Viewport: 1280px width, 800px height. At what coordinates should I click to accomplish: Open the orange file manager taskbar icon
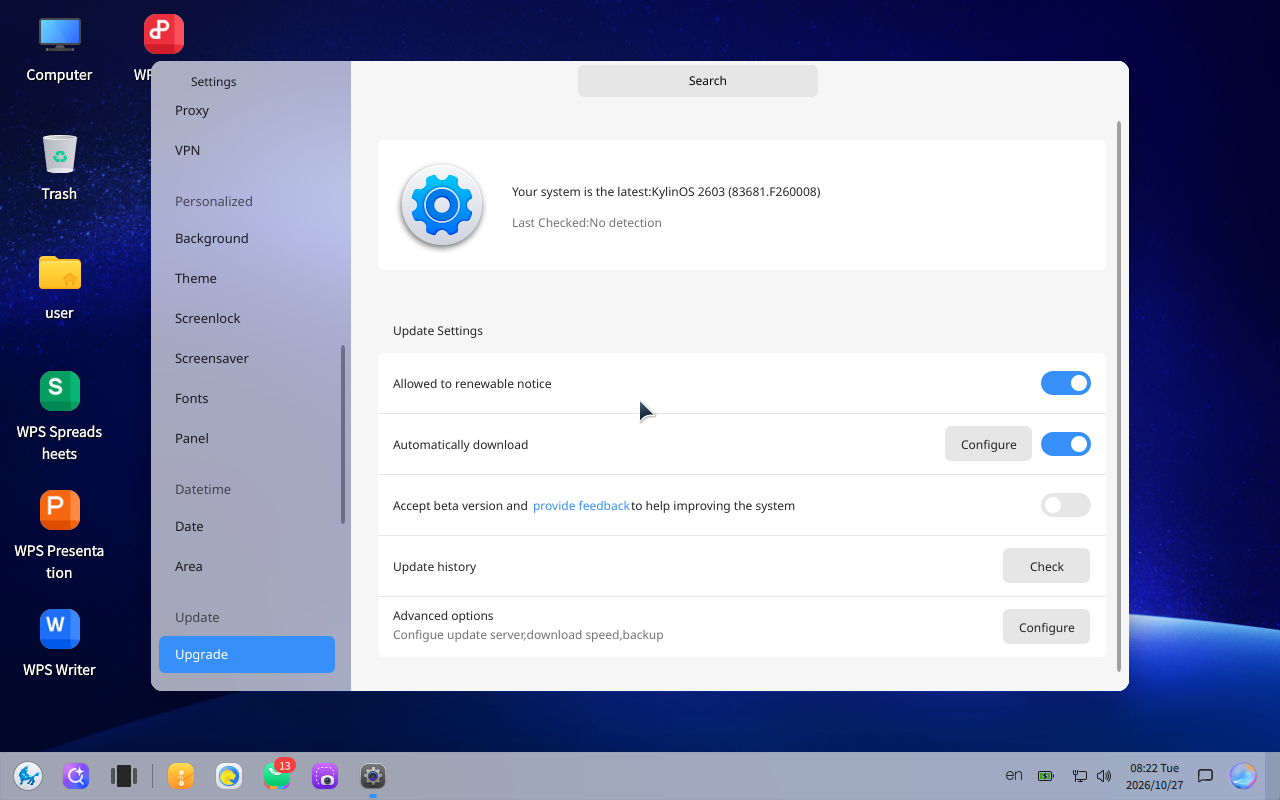[x=181, y=776]
